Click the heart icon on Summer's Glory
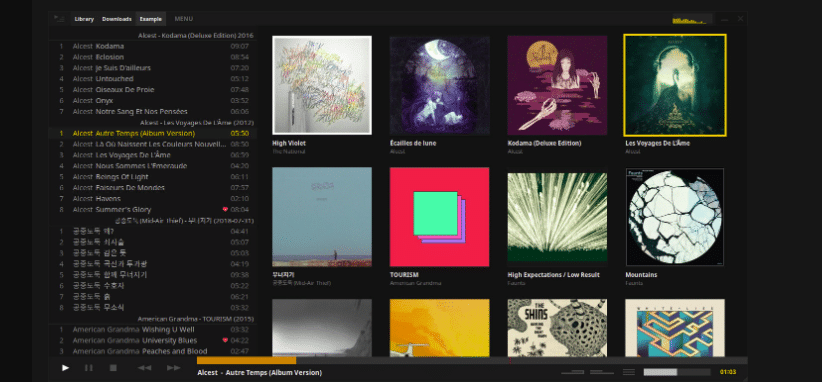This screenshot has width=822, height=382. (x=225, y=210)
